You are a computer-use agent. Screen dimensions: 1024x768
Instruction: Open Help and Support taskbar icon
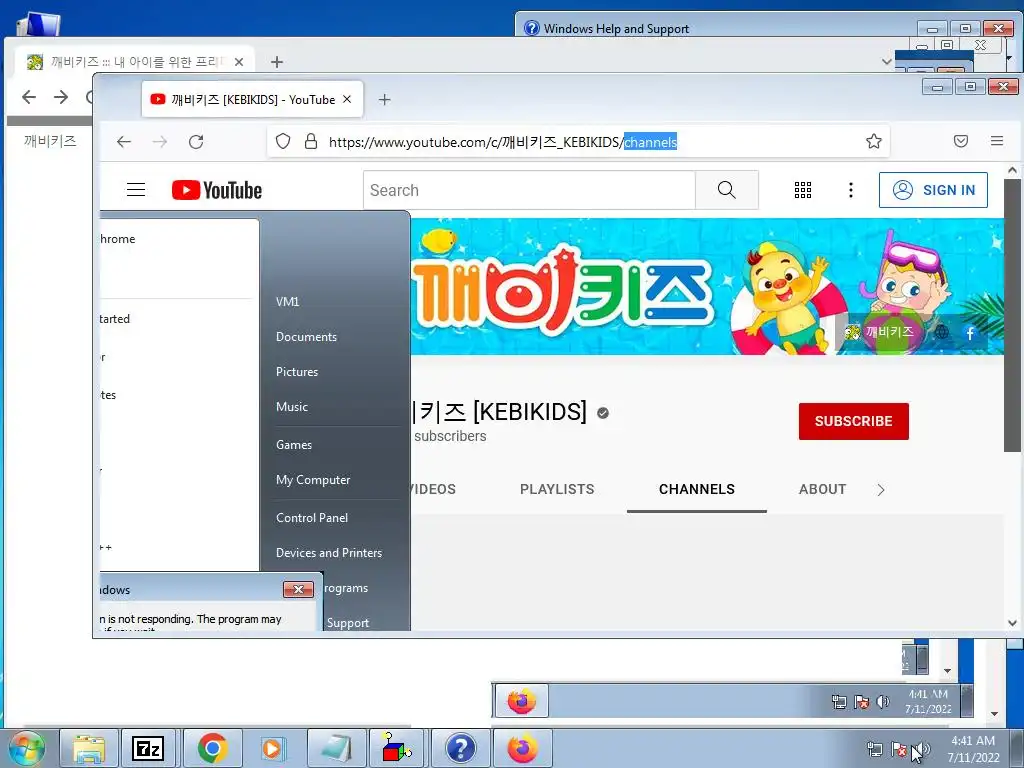pos(460,748)
